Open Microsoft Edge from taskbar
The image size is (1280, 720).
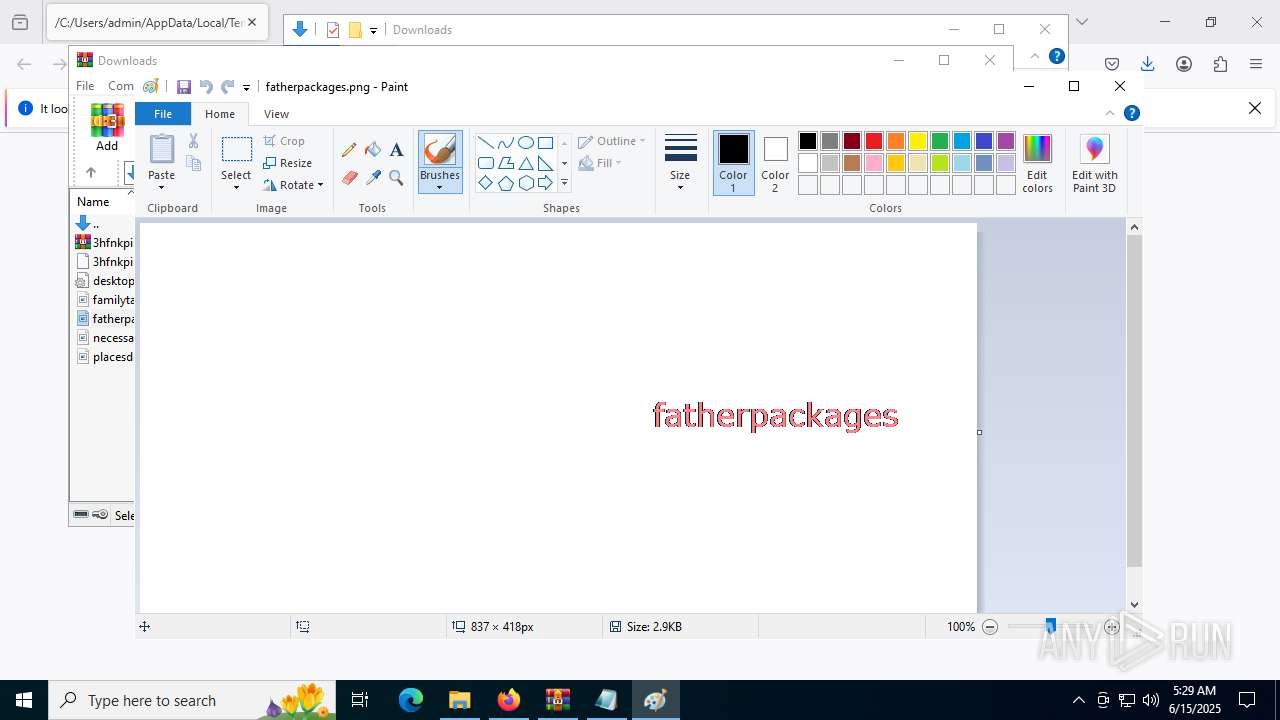(x=411, y=700)
